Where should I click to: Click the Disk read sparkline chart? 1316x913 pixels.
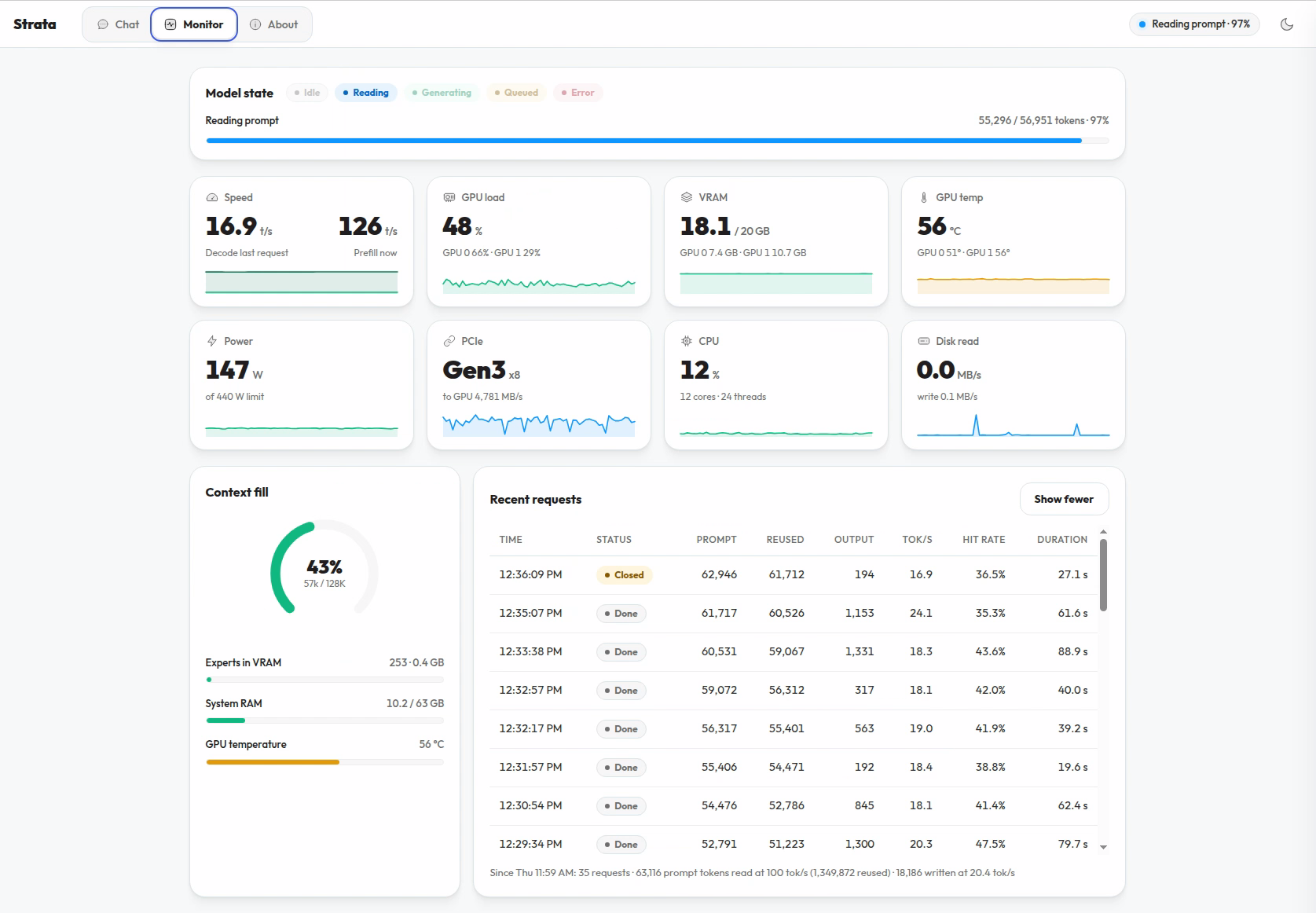[x=1014, y=425]
